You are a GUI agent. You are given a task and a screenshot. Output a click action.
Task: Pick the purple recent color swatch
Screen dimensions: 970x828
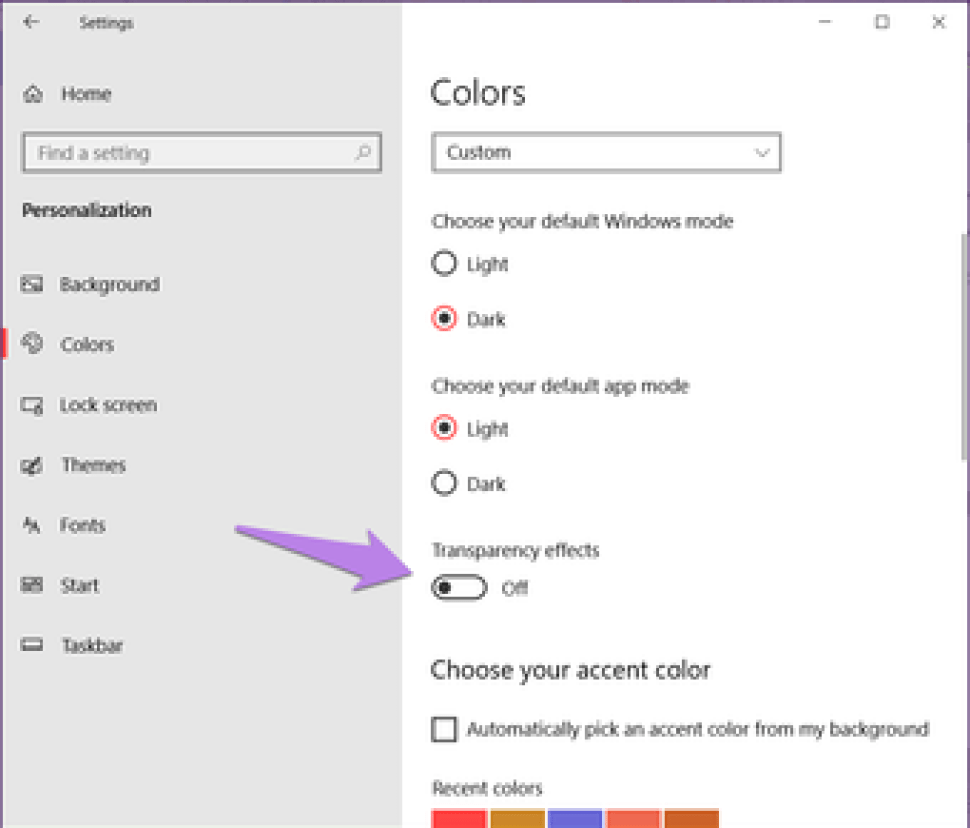pos(575,818)
